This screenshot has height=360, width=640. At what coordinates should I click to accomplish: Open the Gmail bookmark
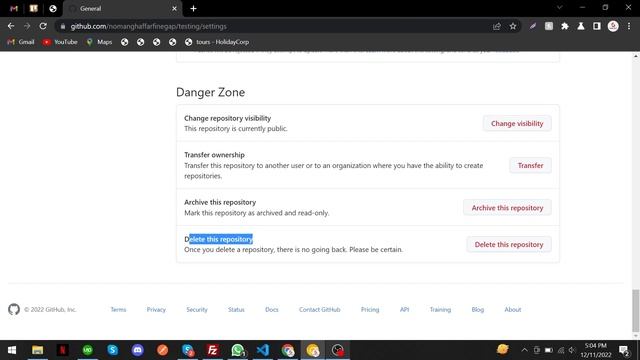click(21, 42)
